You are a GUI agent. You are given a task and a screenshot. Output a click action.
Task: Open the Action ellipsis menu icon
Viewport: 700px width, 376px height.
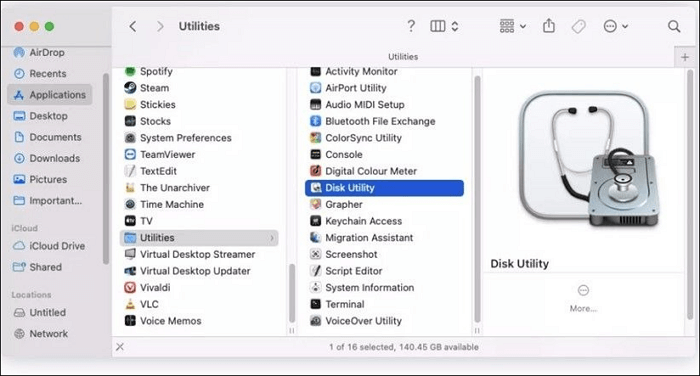click(610, 26)
